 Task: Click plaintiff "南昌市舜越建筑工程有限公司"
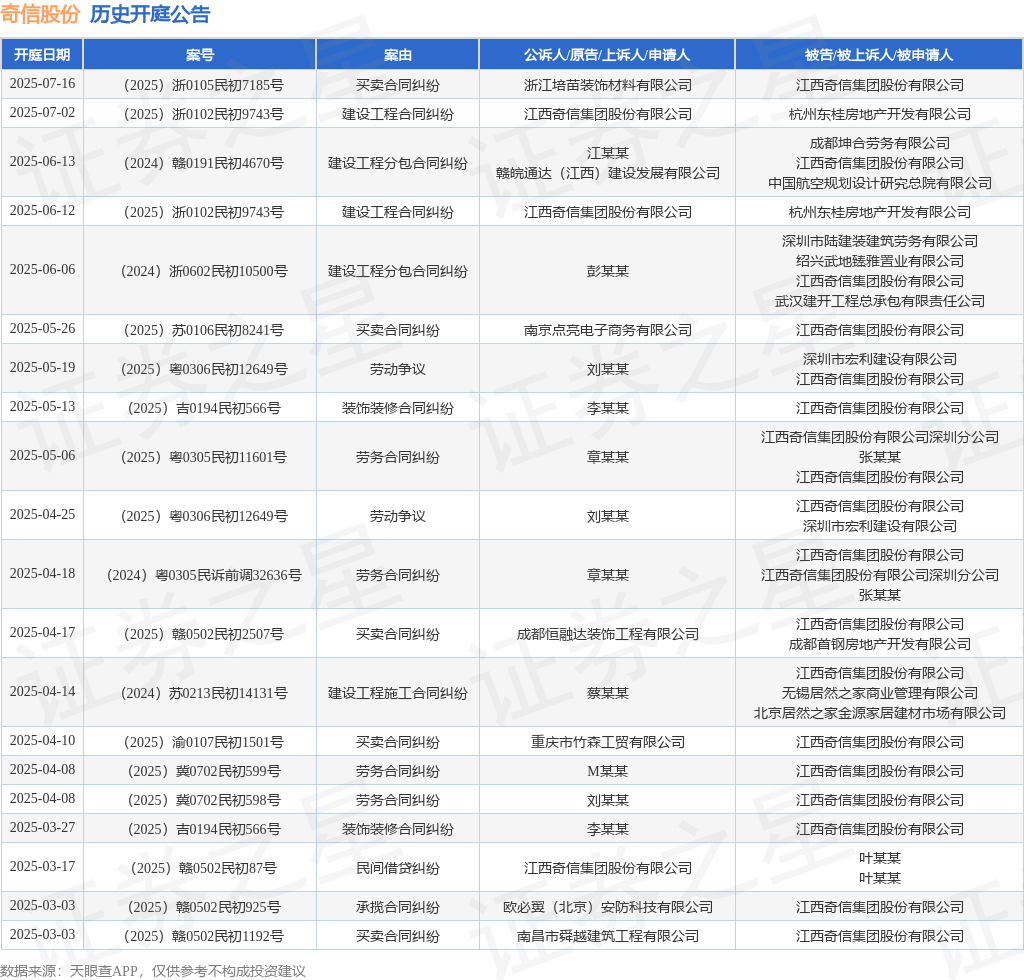(607, 936)
